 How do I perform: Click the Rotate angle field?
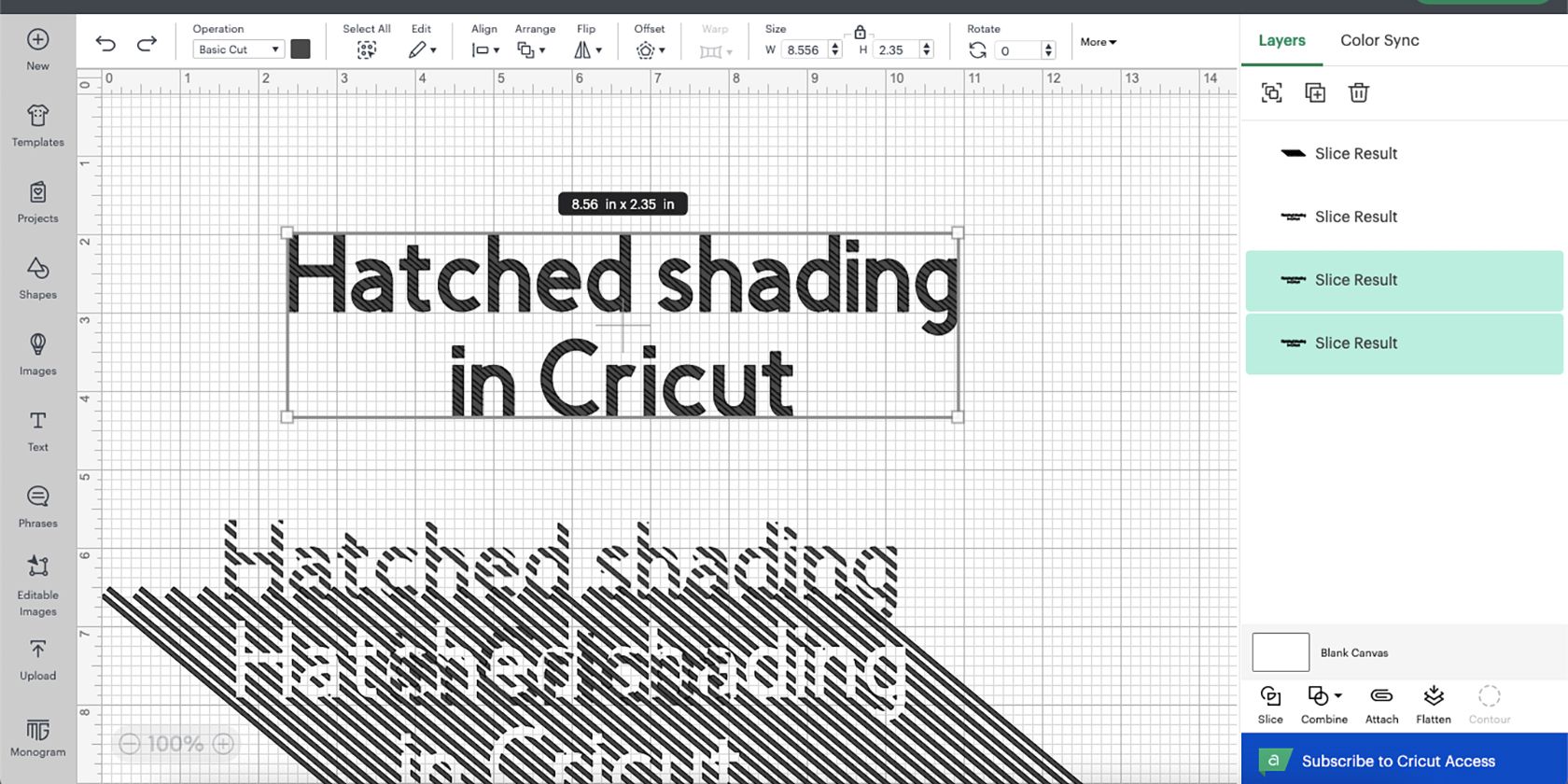pos(1017,50)
